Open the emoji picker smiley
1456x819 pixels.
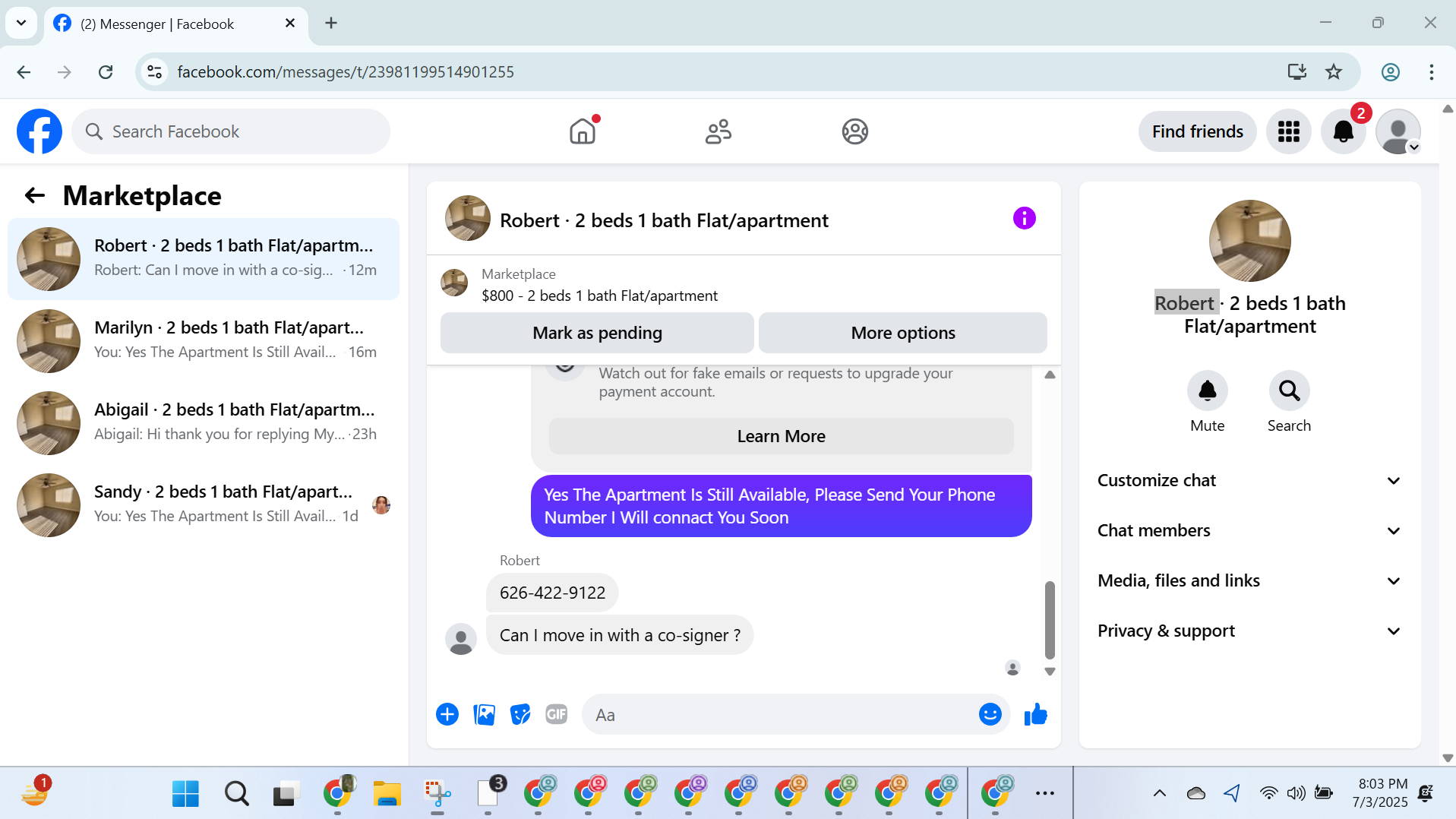(x=990, y=714)
